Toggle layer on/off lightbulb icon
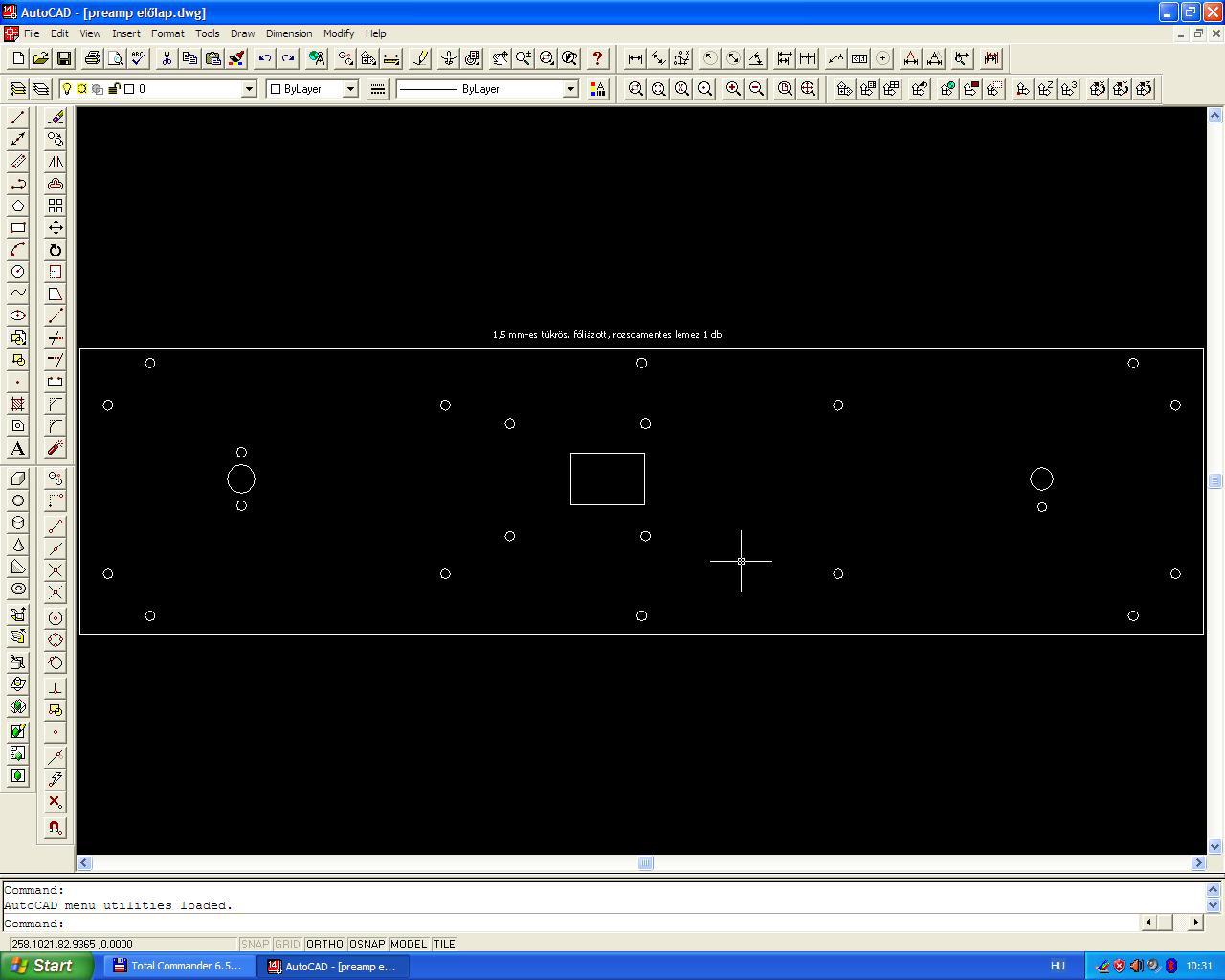1225x980 pixels. [67, 89]
